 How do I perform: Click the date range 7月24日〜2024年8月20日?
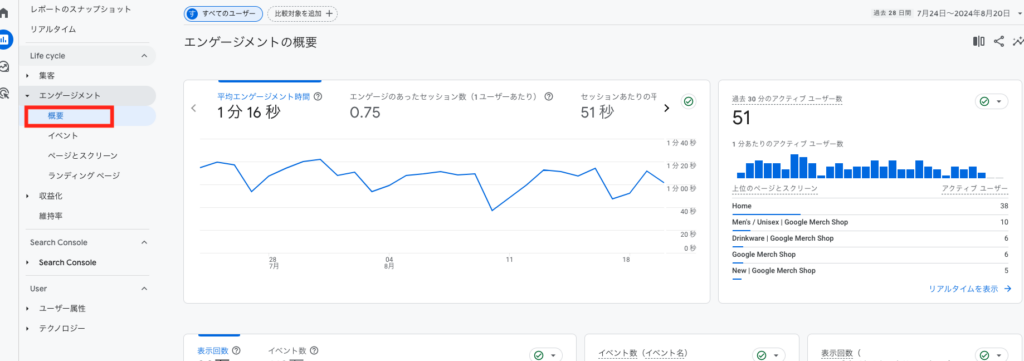point(963,13)
